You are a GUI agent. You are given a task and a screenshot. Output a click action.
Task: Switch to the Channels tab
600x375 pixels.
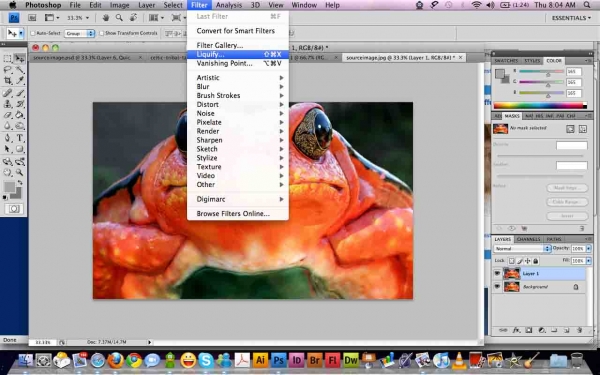528,239
